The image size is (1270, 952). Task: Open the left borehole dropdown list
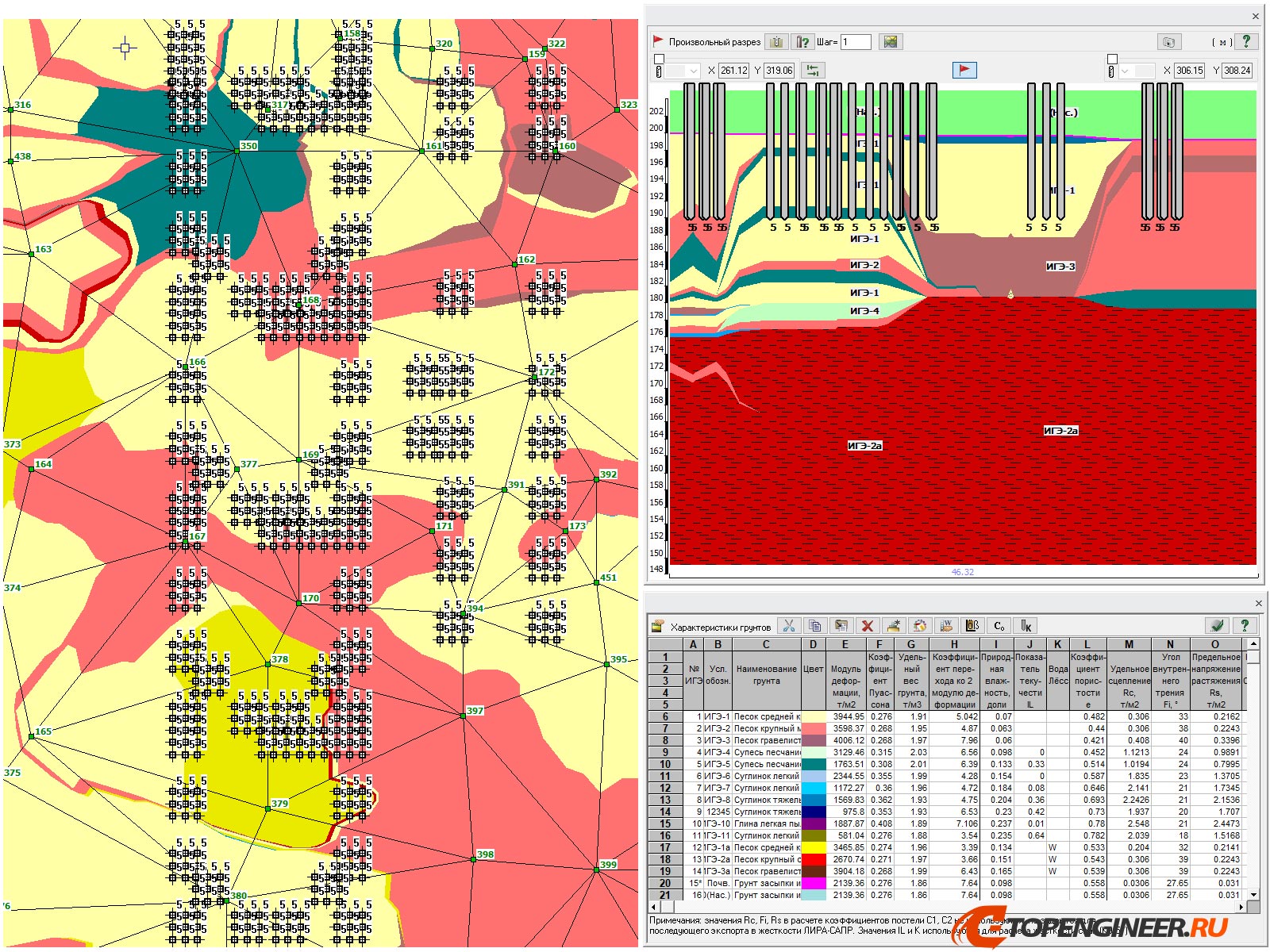click(694, 71)
